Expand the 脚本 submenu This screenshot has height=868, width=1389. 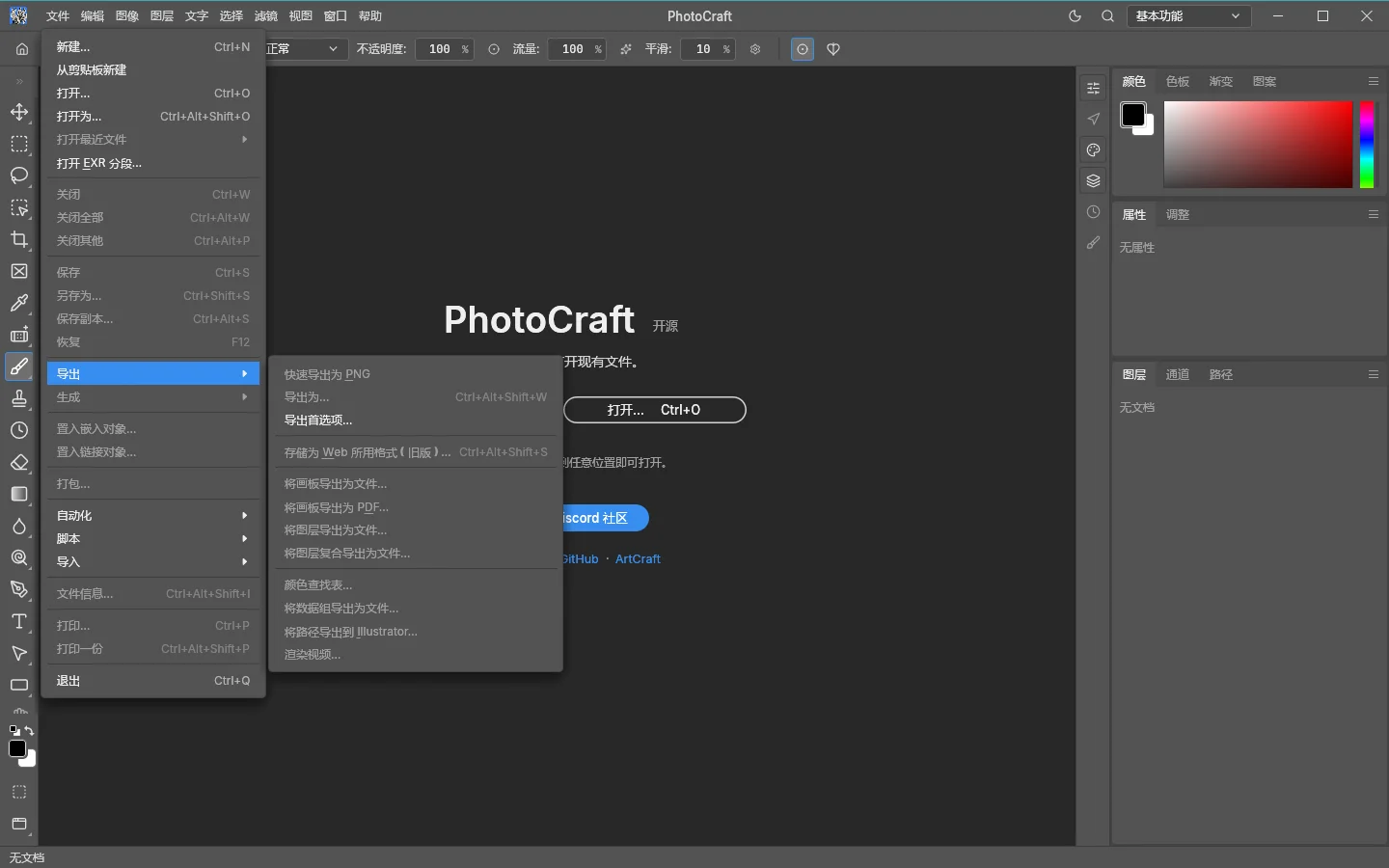point(153,539)
